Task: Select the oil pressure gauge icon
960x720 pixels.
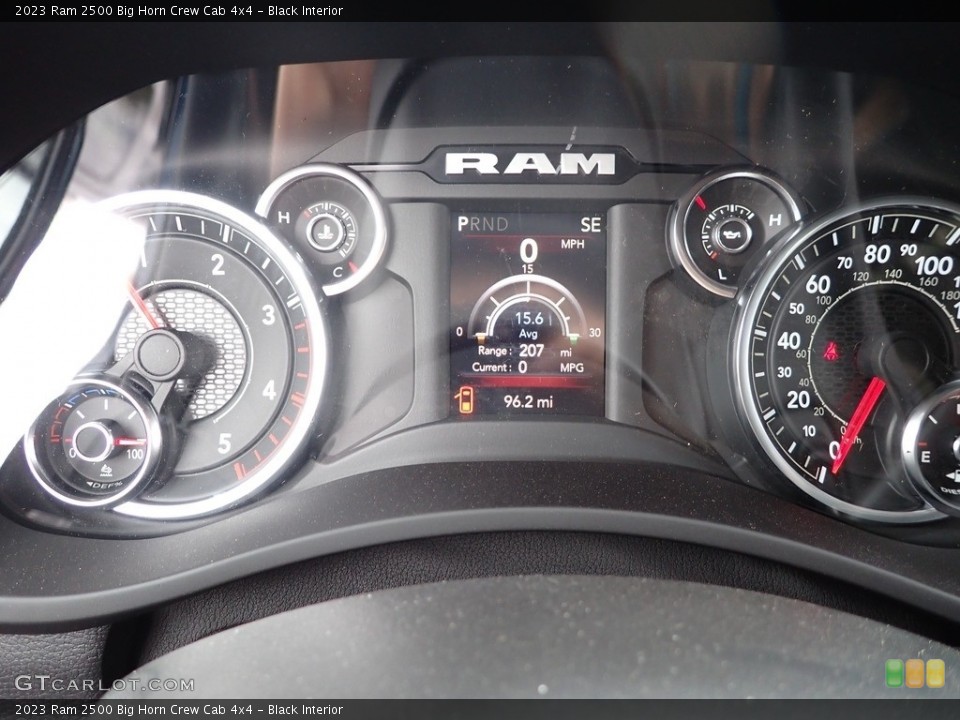Action: [730, 234]
